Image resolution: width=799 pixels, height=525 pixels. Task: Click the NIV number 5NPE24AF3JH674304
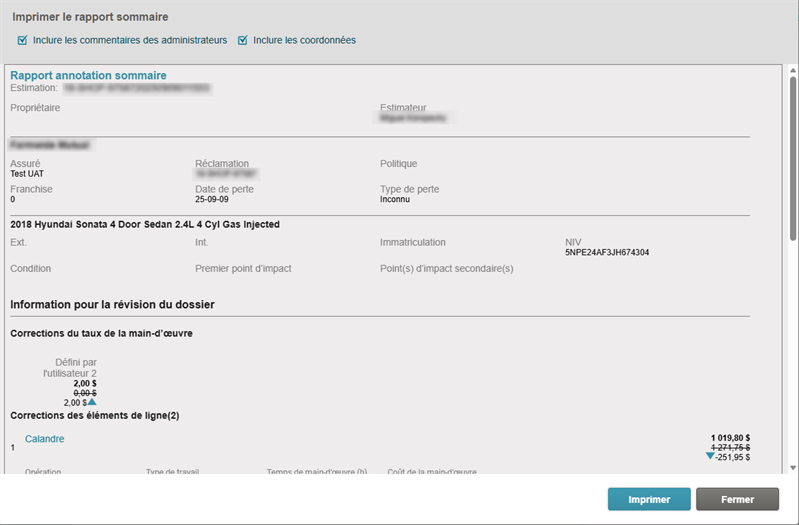[x=607, y=253]
